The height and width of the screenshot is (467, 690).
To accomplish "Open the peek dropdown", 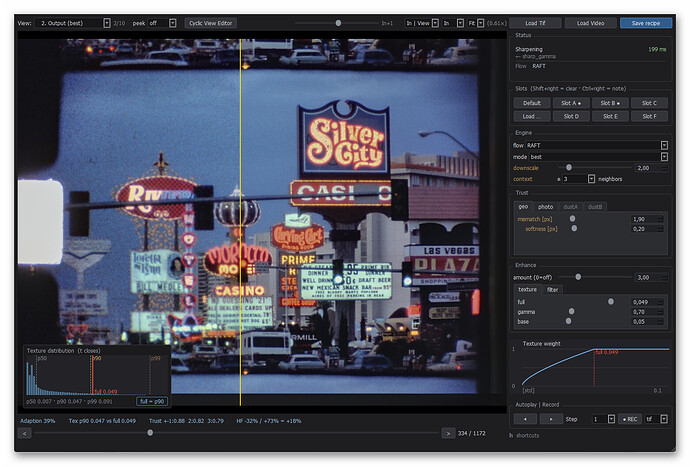I will pyautogui.click(x=162, y=23).
